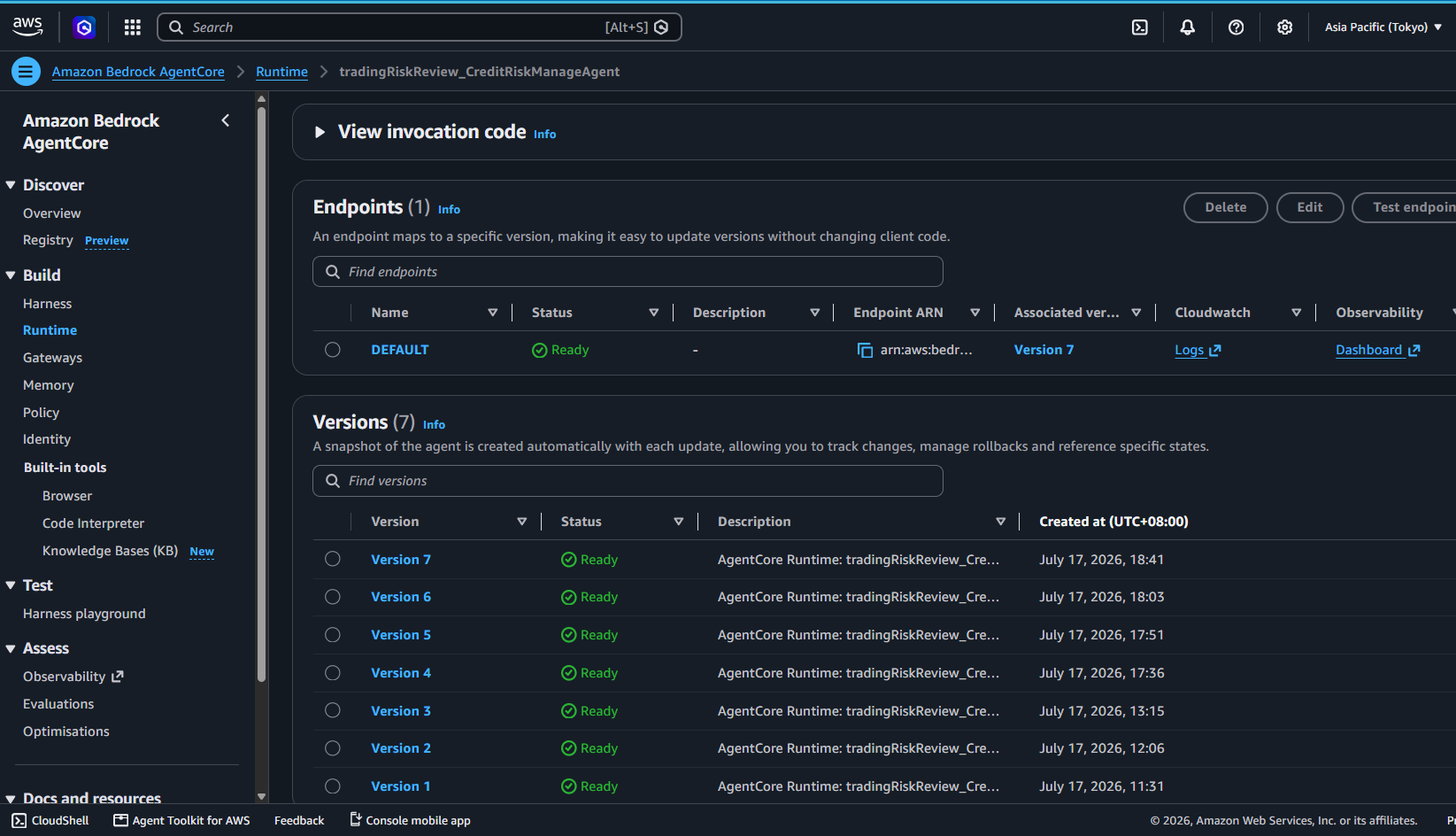Copy the endpoint ARN
The height and width of the screenshot is (836, 1456).
[865, 351]
